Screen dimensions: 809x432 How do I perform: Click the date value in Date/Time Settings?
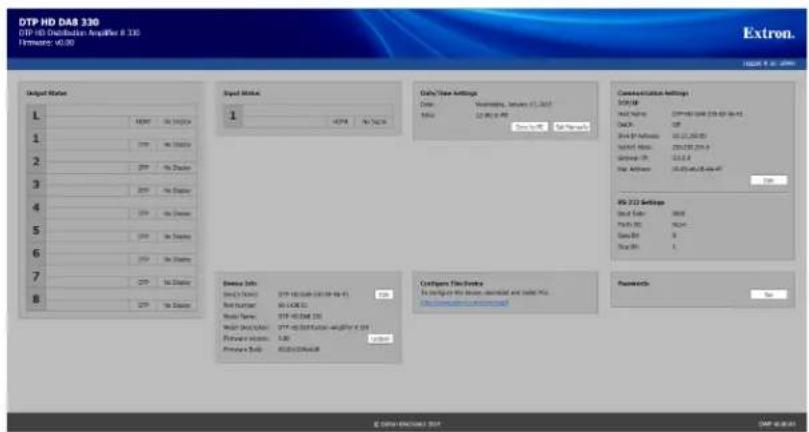[513, 104]
